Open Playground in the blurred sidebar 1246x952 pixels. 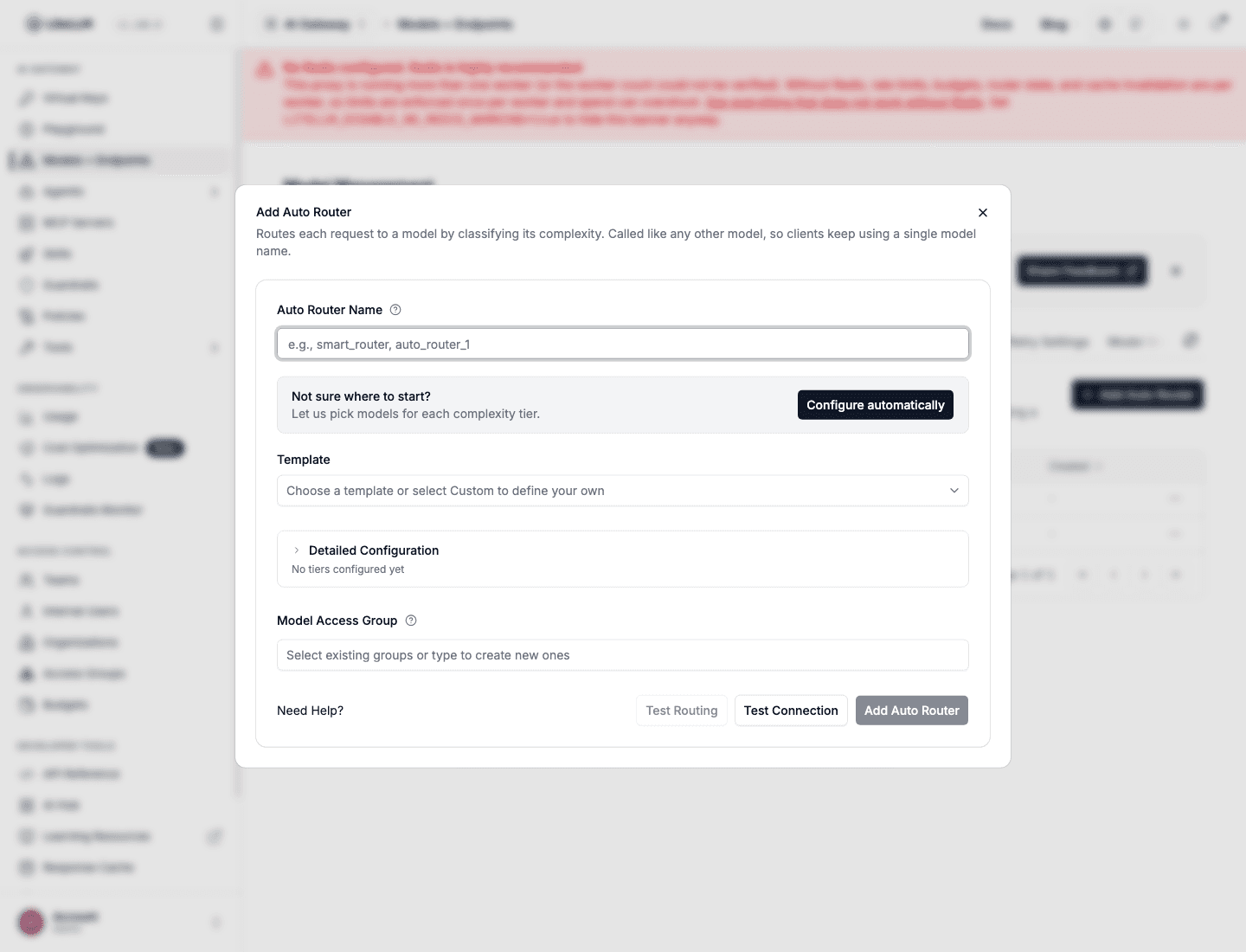tap(74, 130)
